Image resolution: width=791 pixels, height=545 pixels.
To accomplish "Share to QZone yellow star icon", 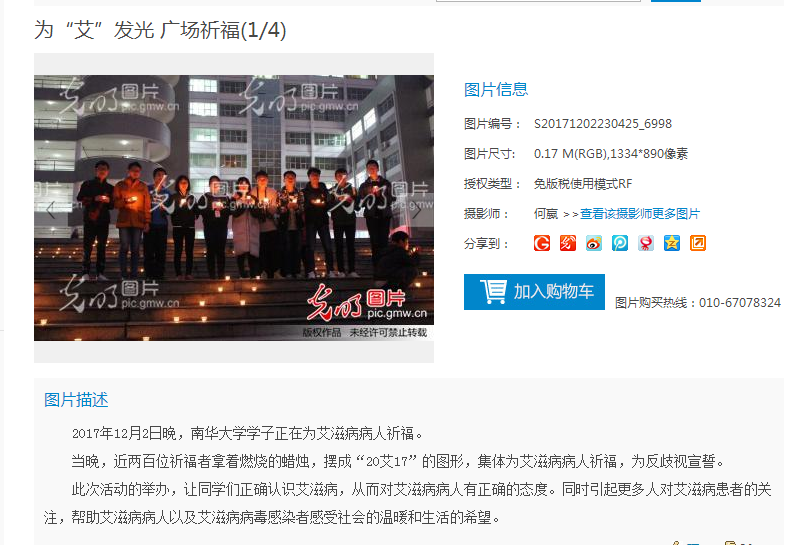I will point(672,243).
